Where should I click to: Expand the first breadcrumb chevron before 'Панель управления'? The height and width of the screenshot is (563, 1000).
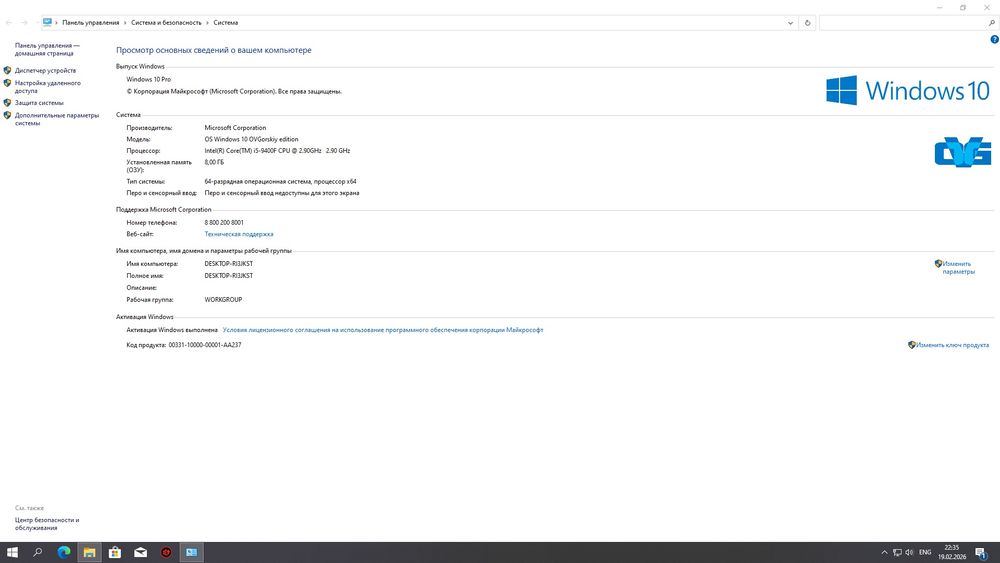tap(56, 23)
